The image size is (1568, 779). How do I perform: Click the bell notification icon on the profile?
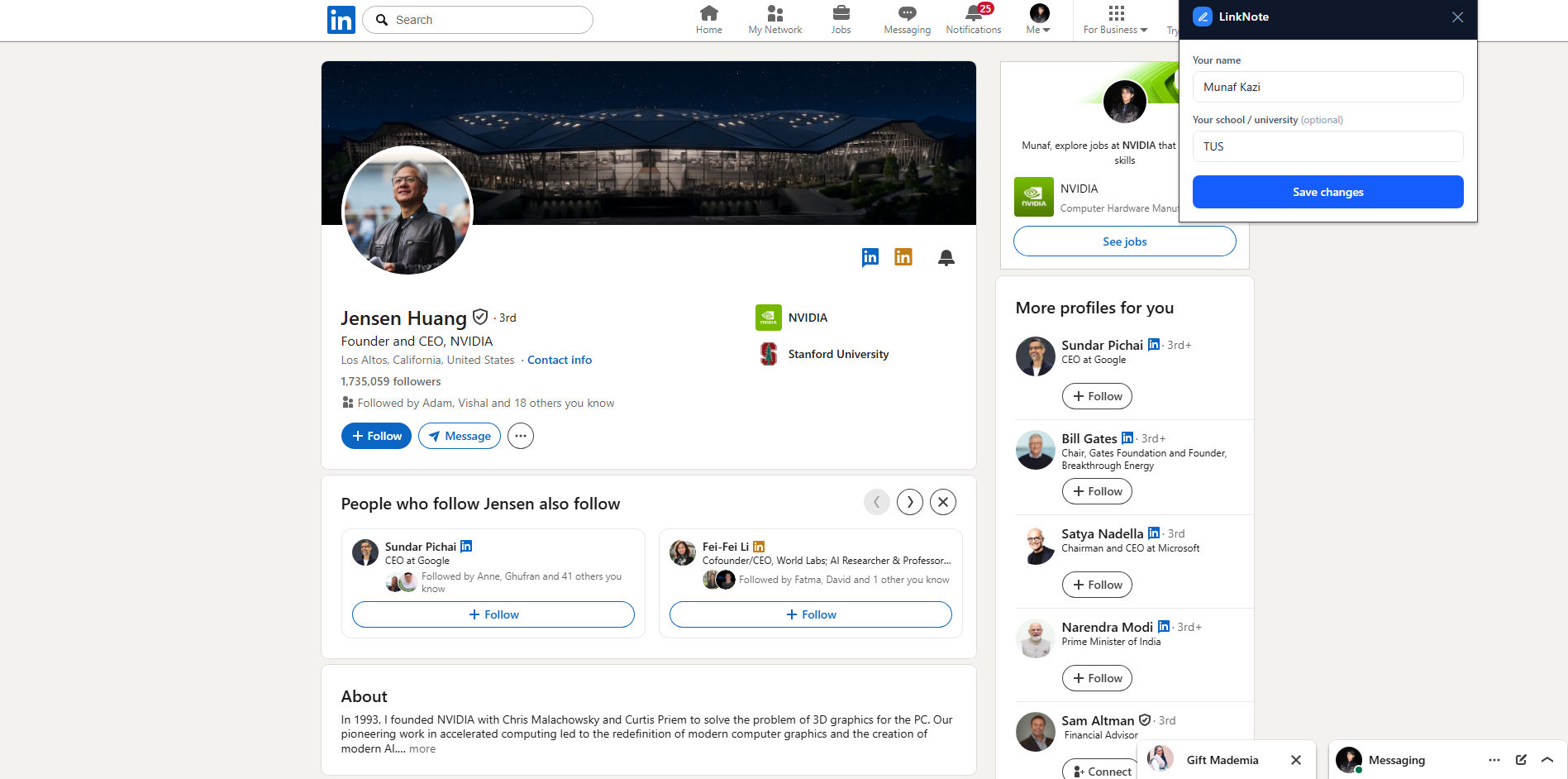pos(946,258)
